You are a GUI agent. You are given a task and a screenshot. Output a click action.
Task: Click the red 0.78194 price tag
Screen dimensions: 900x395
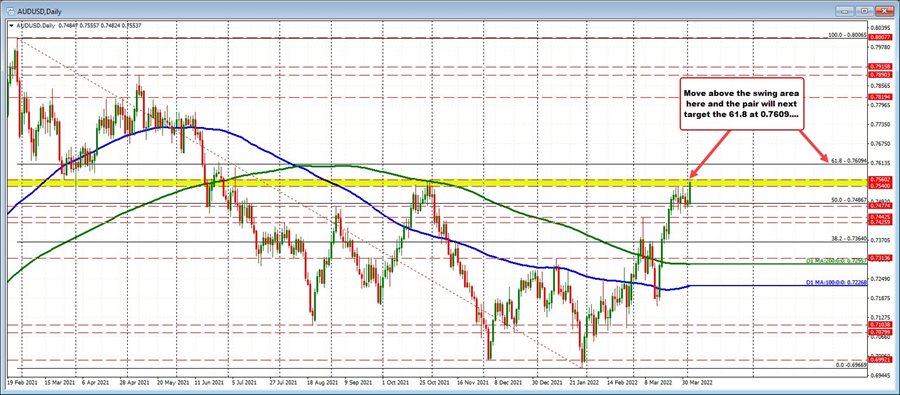pyautogui.click(x=879, y=98)
